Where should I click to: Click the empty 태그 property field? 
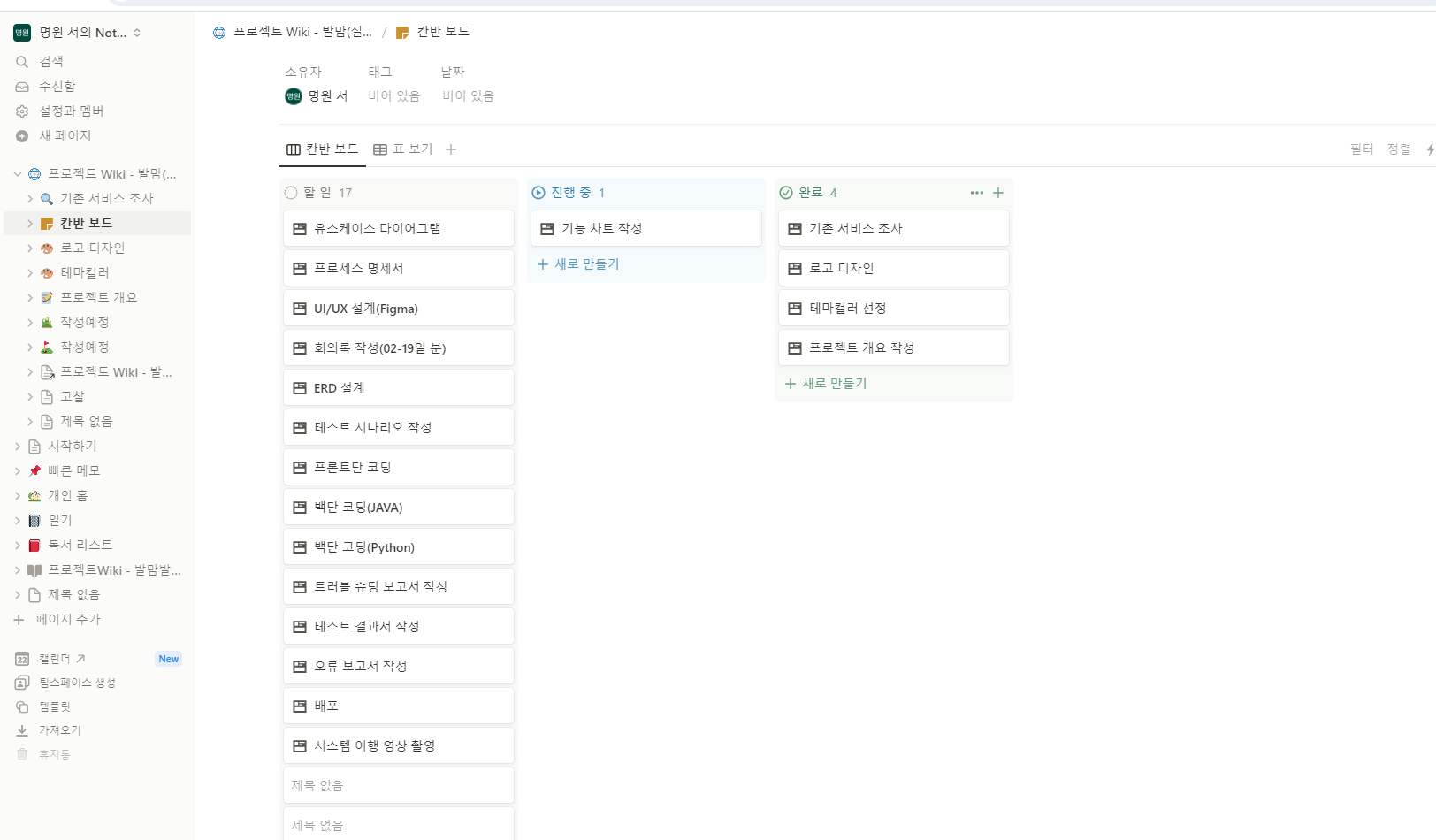(x=394, y=96)
